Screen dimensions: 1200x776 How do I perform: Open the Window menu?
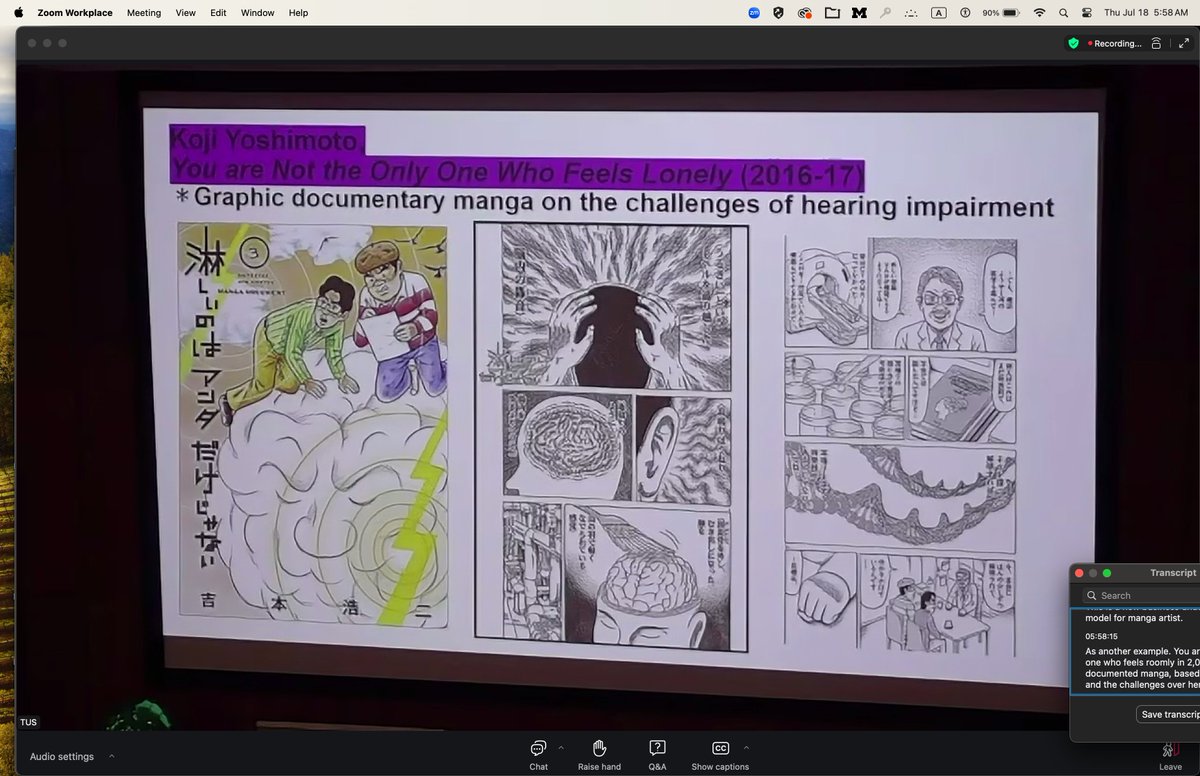[x=258, y=13]
